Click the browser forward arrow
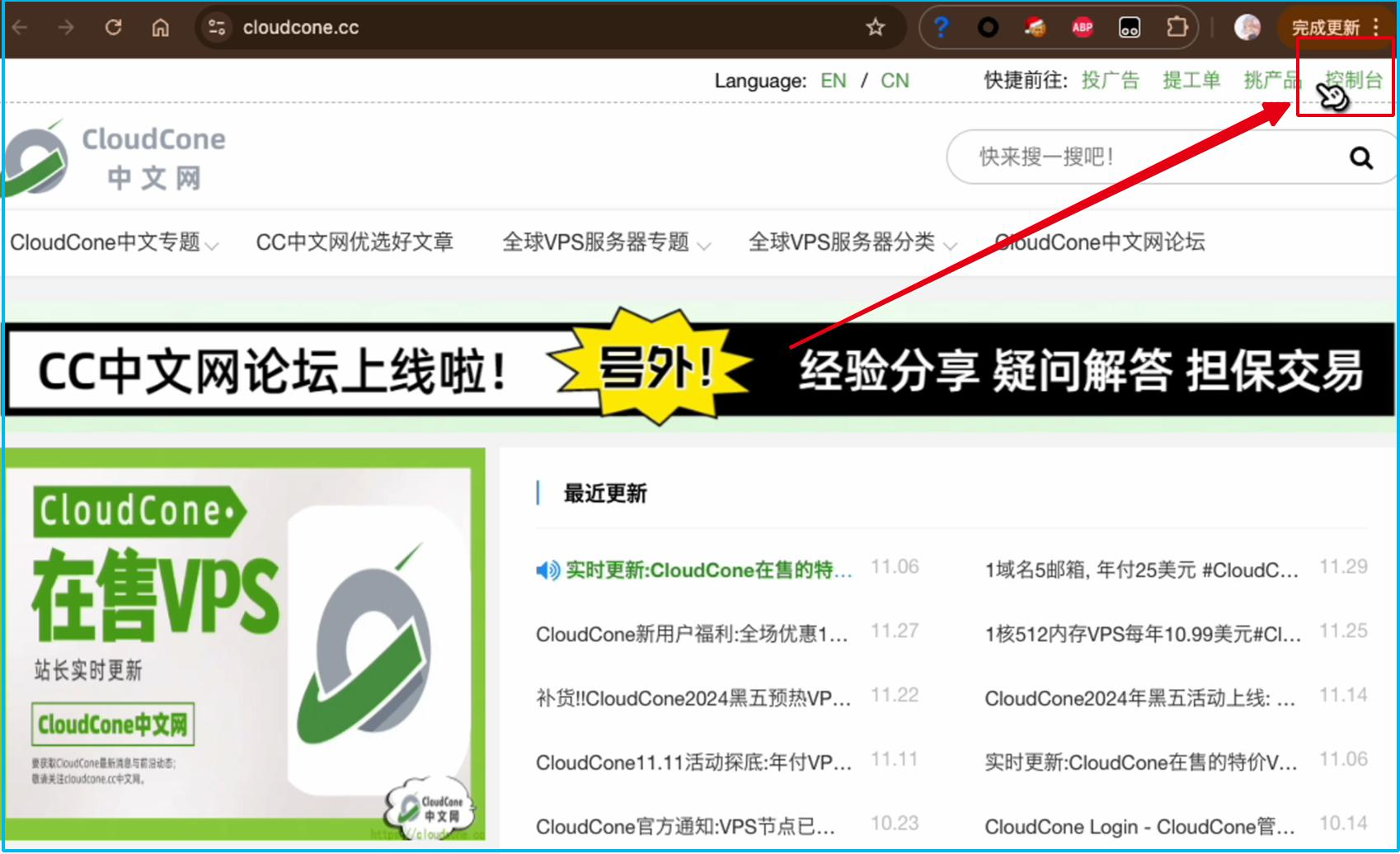The height and width of the screenshot is (854, 1400). click(66, 27)
